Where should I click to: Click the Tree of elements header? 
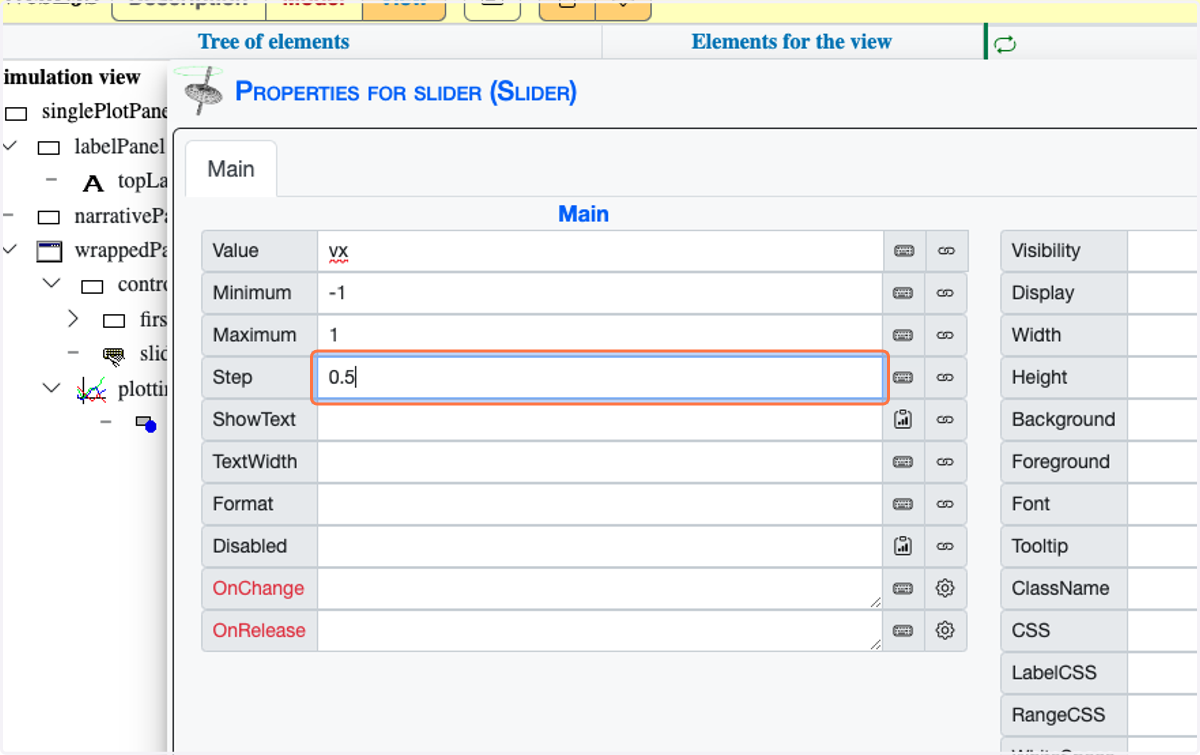274,42
